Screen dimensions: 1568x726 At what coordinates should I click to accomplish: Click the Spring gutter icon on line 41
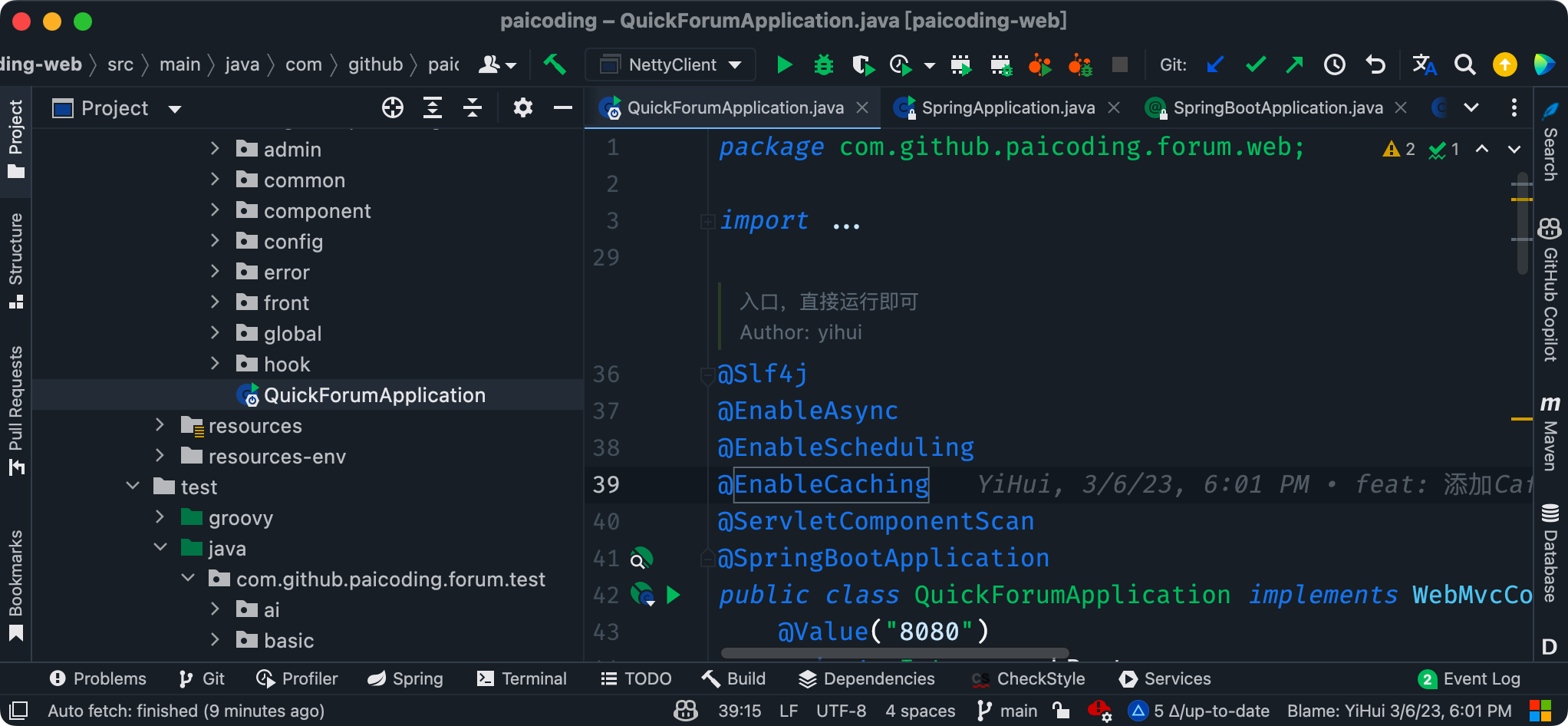tap(641, 559)
